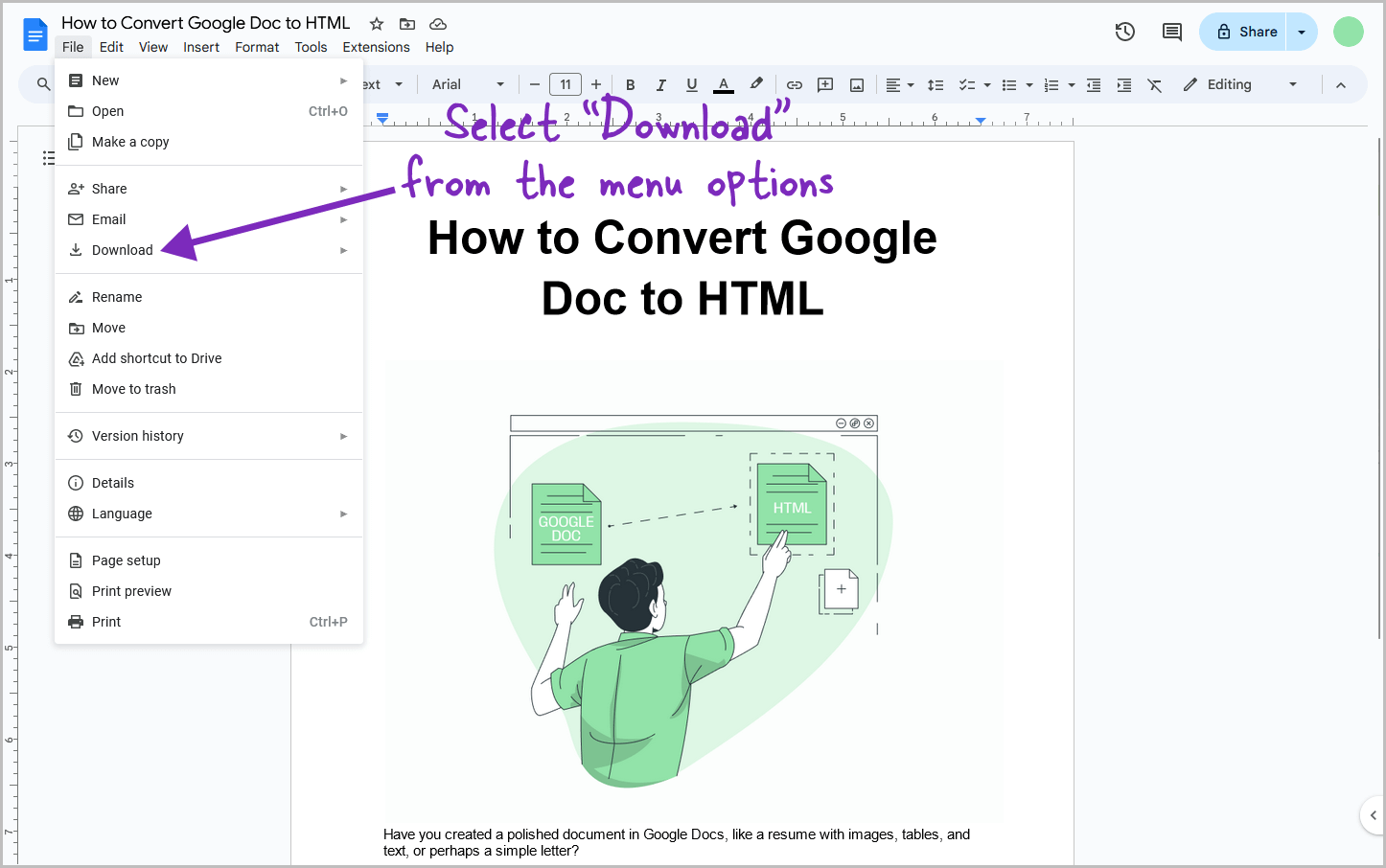Click the Share button

coord(1243,32)
